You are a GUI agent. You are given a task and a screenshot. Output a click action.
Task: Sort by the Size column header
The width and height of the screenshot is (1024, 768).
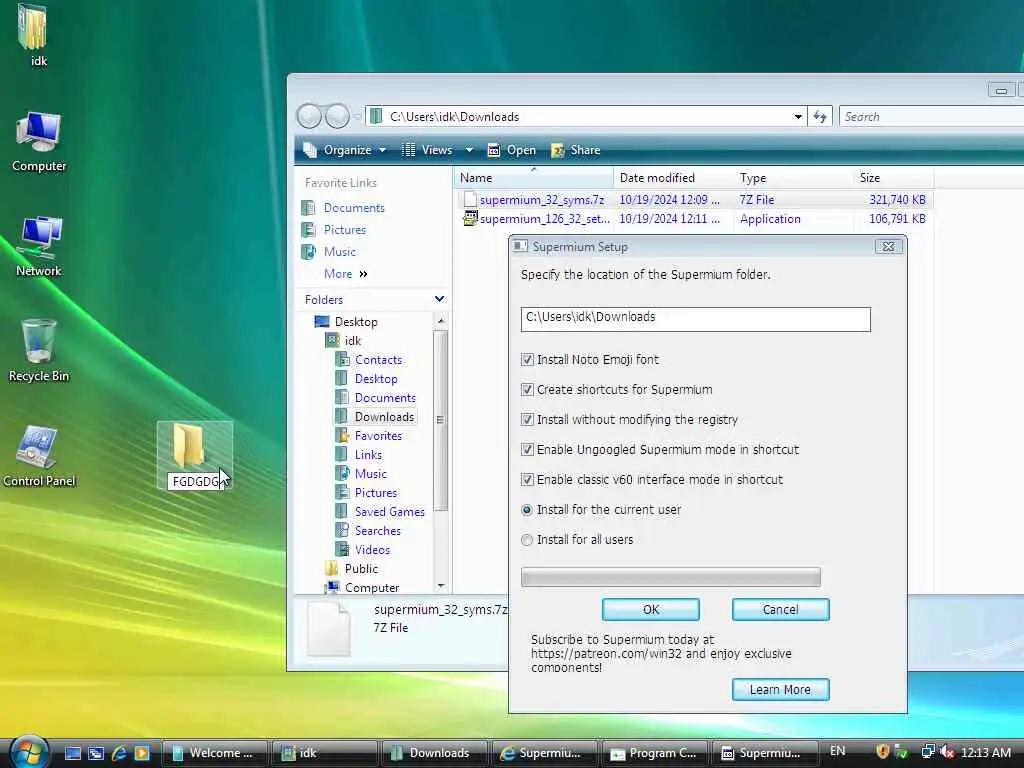click(x=893, y=178)
